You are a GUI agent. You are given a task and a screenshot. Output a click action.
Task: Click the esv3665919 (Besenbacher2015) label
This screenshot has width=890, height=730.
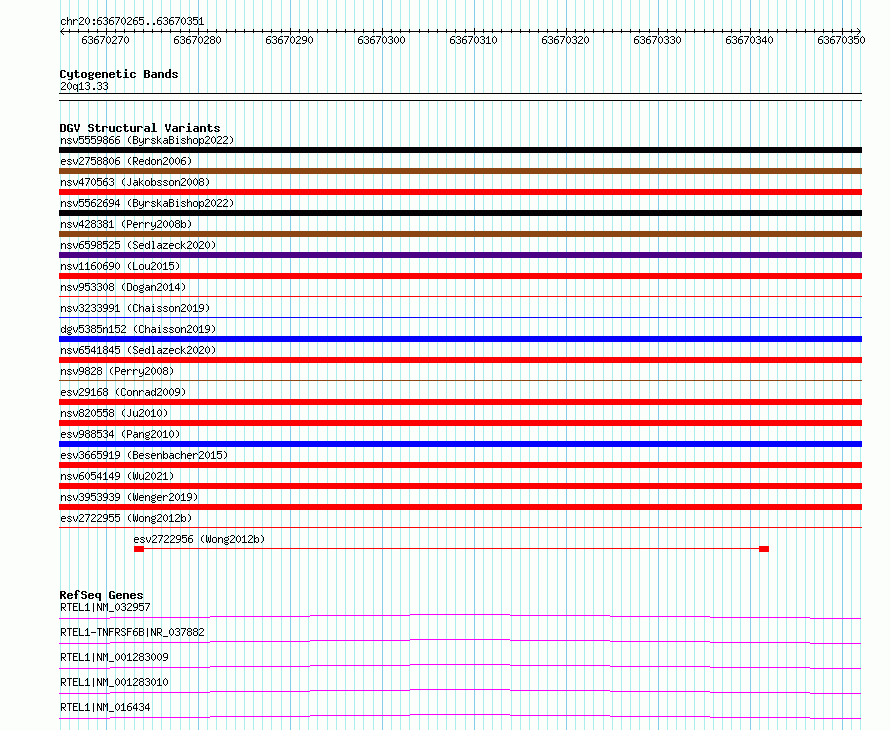(144, 455)
